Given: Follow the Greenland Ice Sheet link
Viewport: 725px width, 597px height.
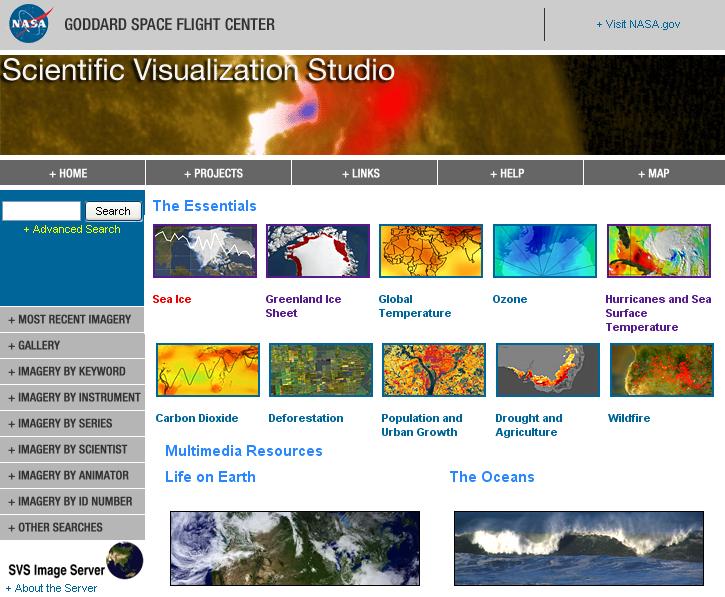Looking at the screenshot, I should (303, 306).
